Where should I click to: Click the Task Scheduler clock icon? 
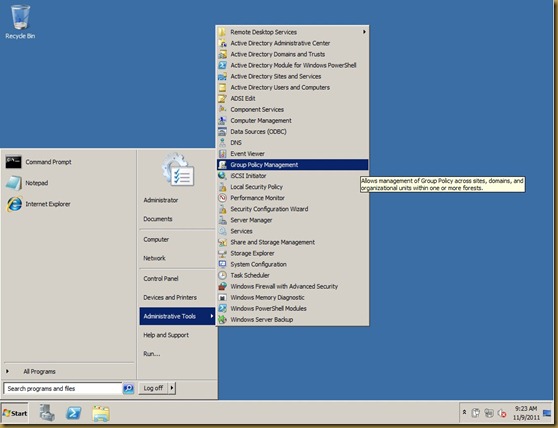coord(222,275)
